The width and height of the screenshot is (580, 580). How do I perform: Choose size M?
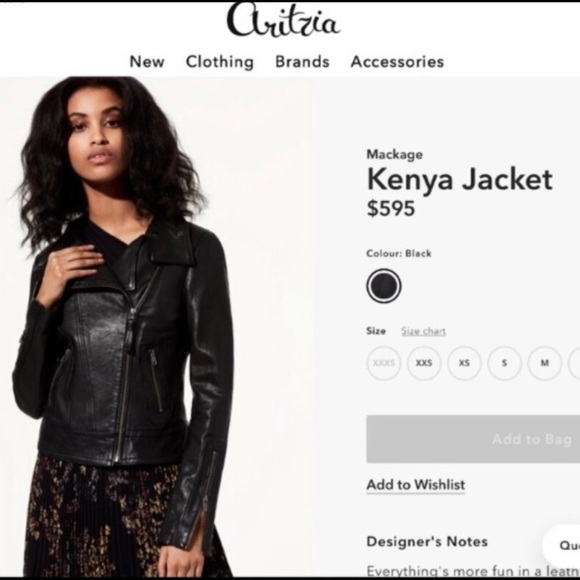pyautogui.click(x=544, y=363)
